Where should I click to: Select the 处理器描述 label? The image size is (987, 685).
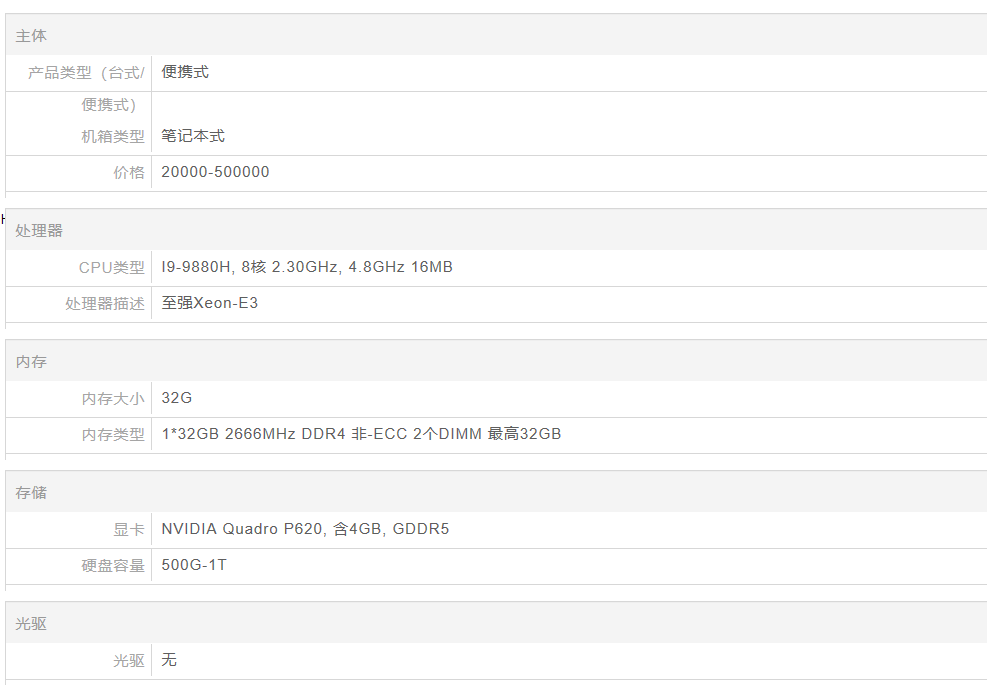tap(105, 303)
